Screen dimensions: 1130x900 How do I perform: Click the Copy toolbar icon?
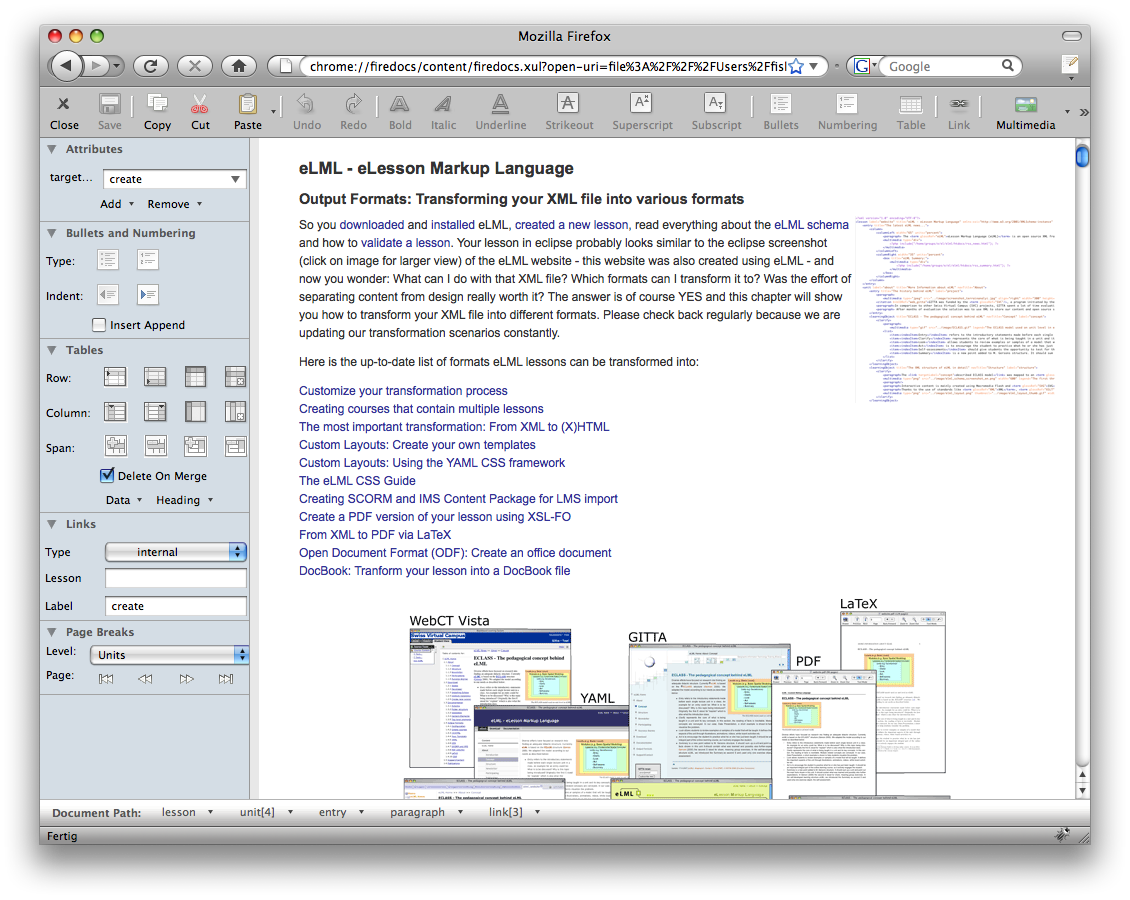(x=156, y=104)
